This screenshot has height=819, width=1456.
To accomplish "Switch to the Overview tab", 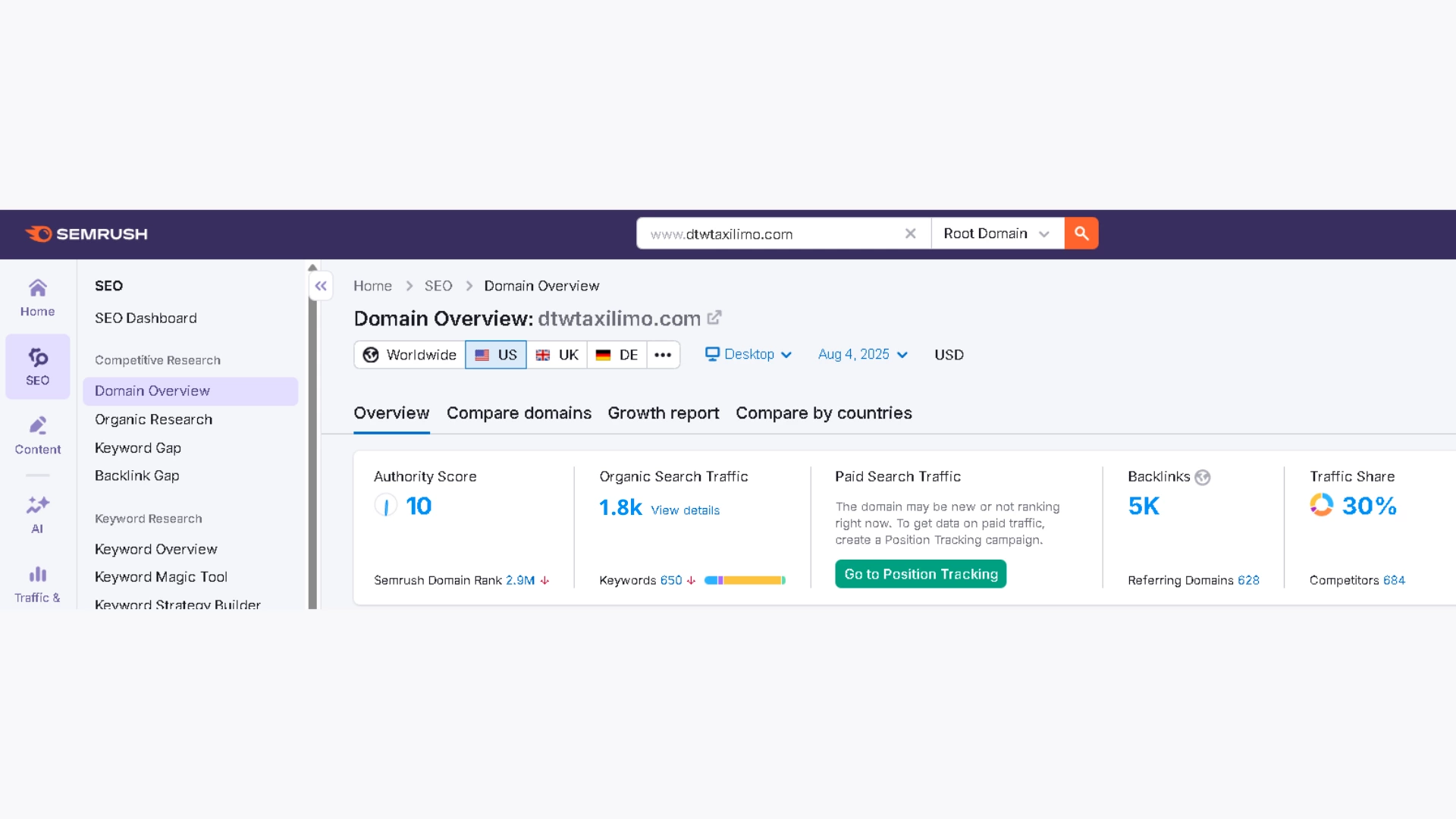I will (391, 413).
